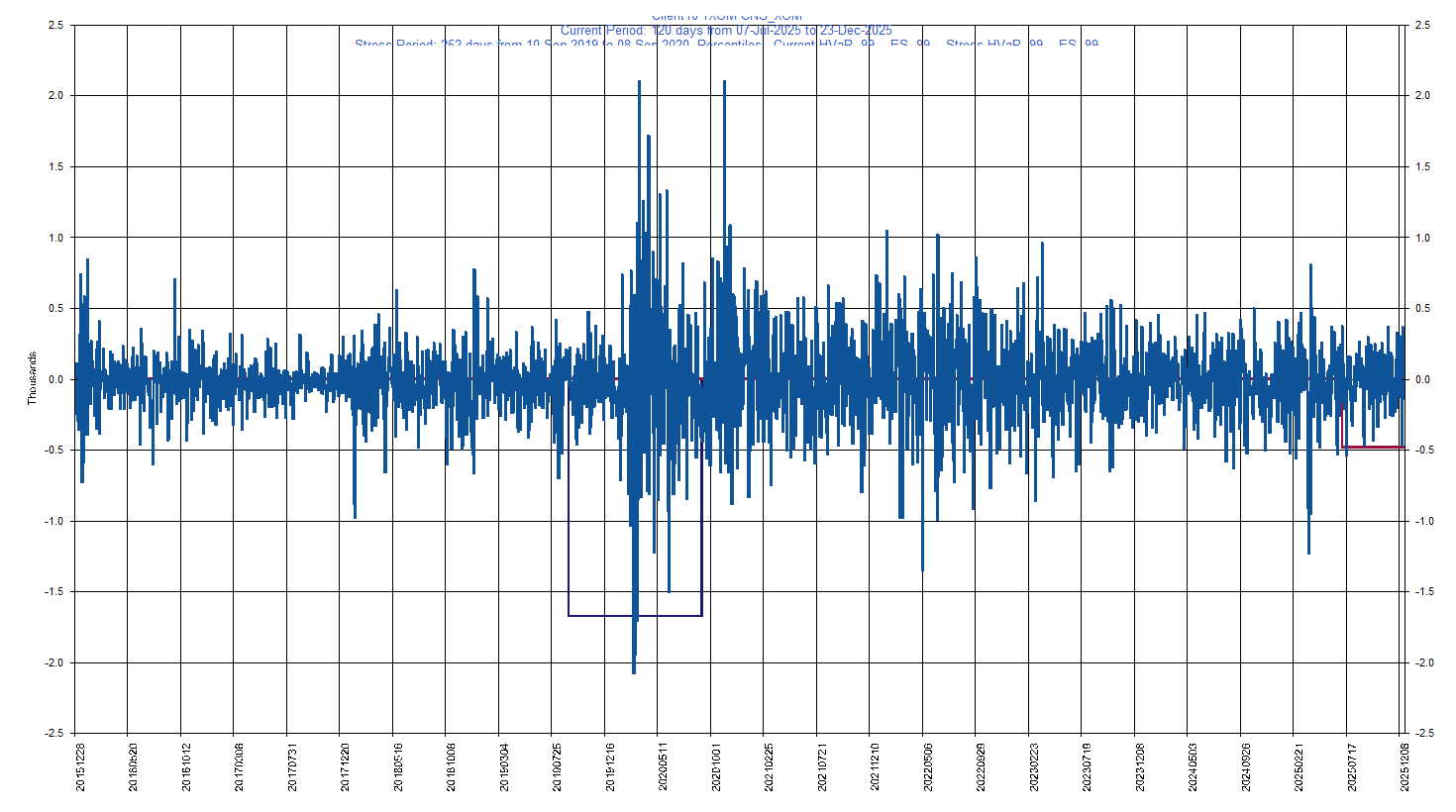Select the 20151228 date label on x-axis
This screenshot has width=1456, height=812.
click(81, 768)
